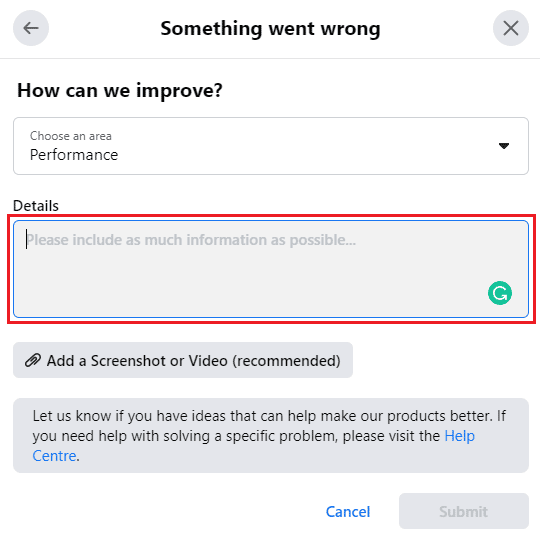Viewport: 540px width, 545px height.
Task: Open the Choose an area combo box
Action: [271, 146]
